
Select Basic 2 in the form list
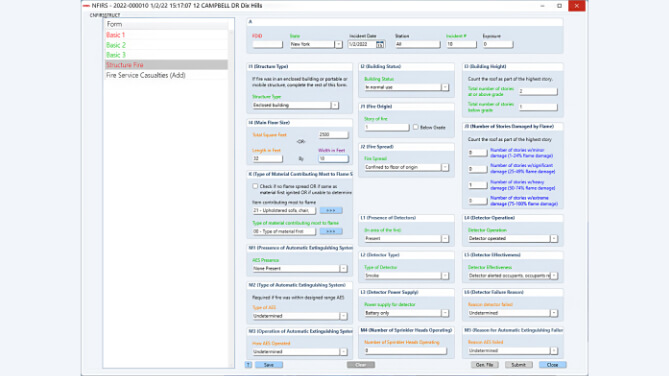166,45
